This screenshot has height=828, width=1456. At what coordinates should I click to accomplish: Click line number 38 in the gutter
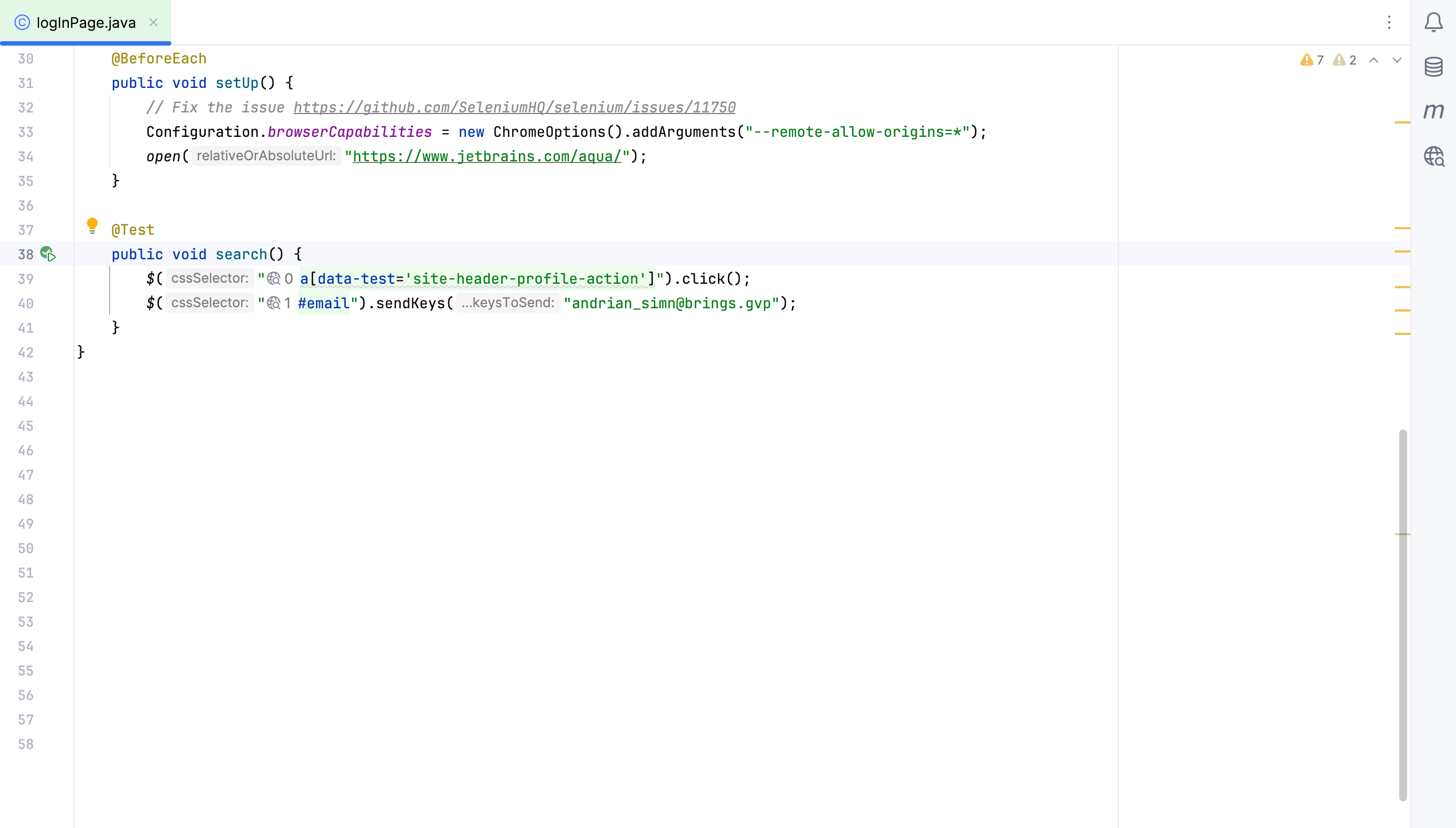coord(26,254)
